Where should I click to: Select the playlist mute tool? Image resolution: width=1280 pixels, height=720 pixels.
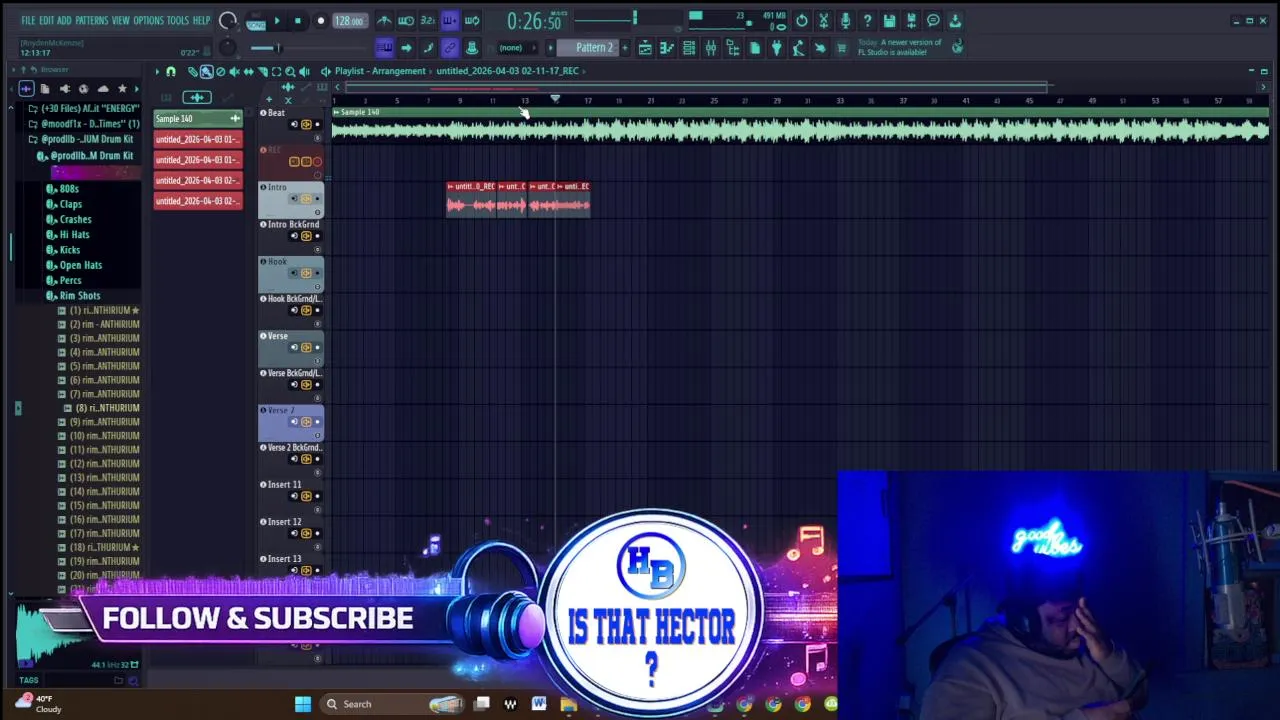pos(234,71)
